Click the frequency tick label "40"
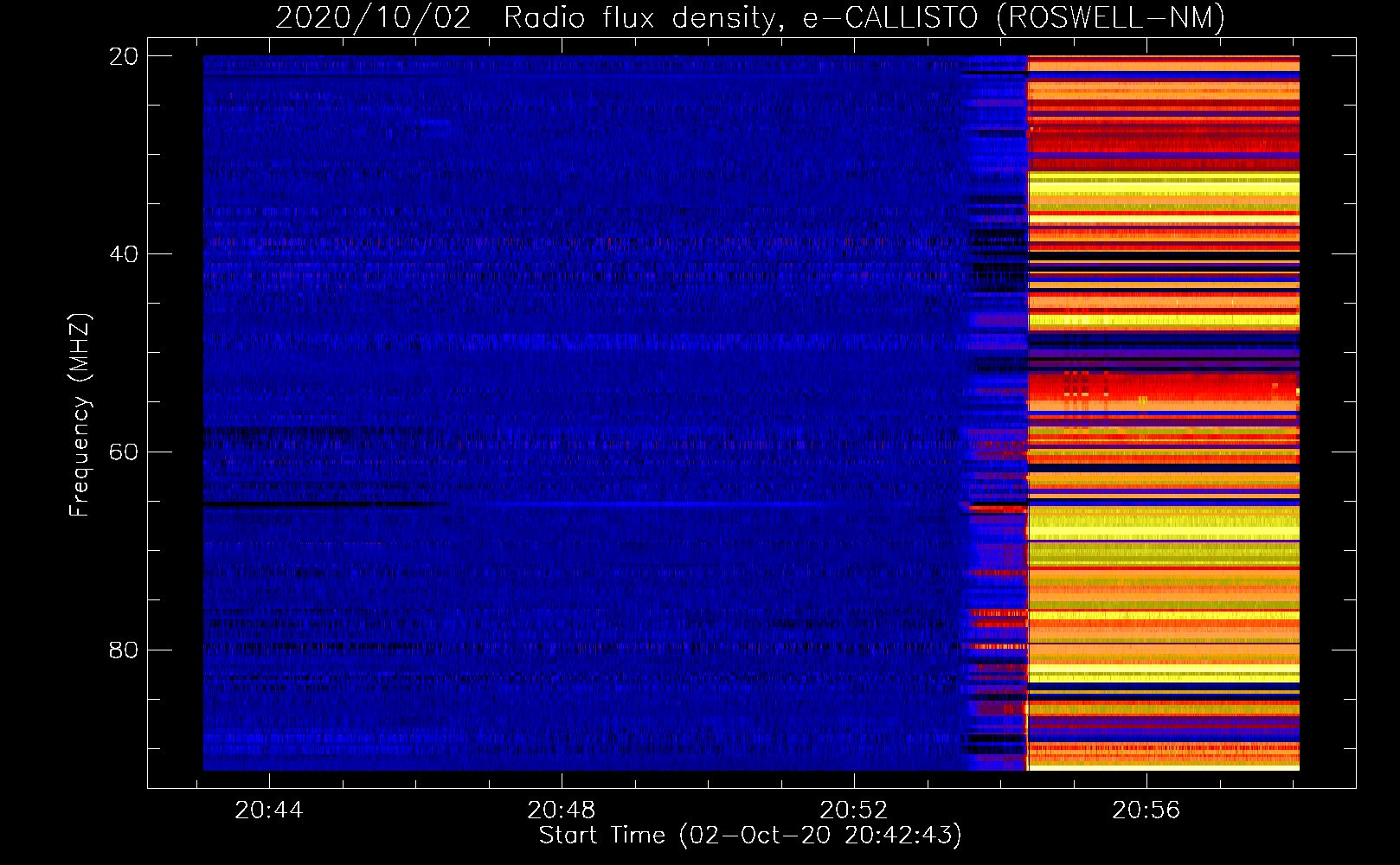 (x=125, y=254)
